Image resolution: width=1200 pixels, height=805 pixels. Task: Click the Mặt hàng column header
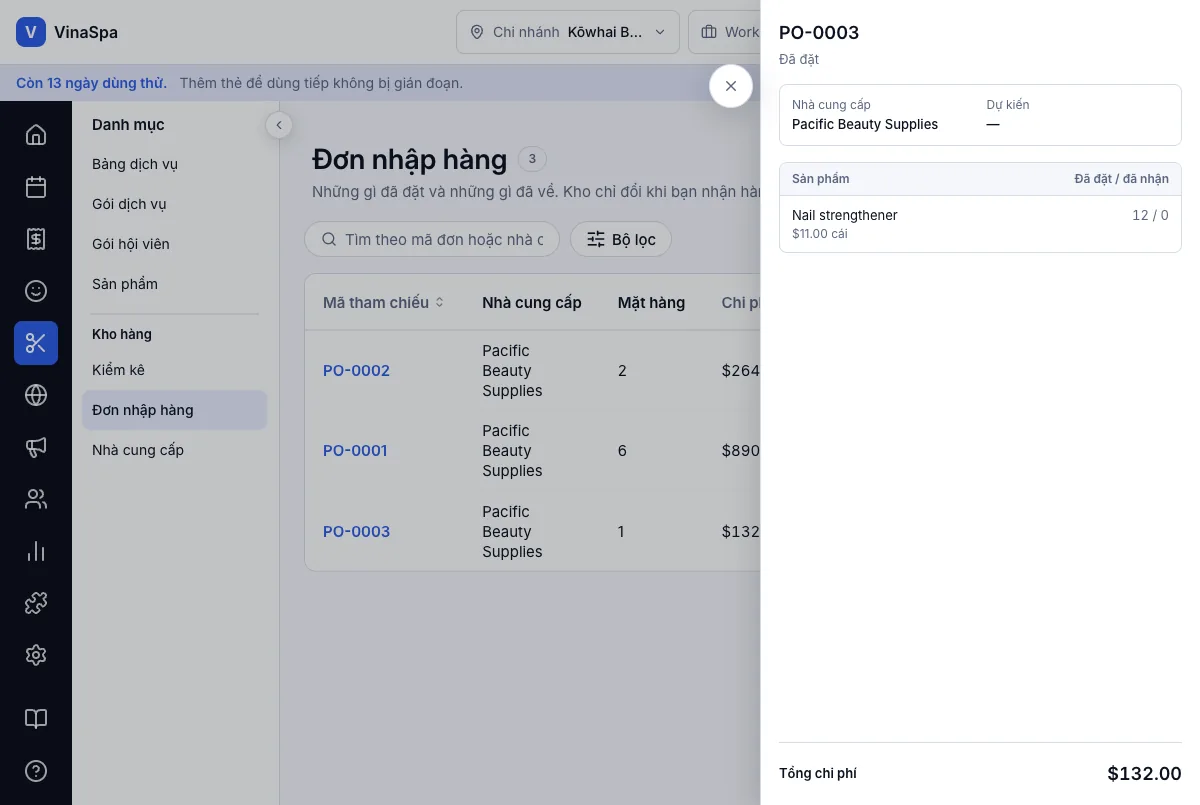pos(651,302)
